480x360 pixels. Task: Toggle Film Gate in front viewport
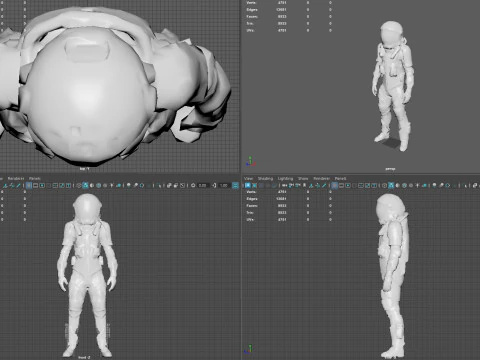click(x=36, y=185)
